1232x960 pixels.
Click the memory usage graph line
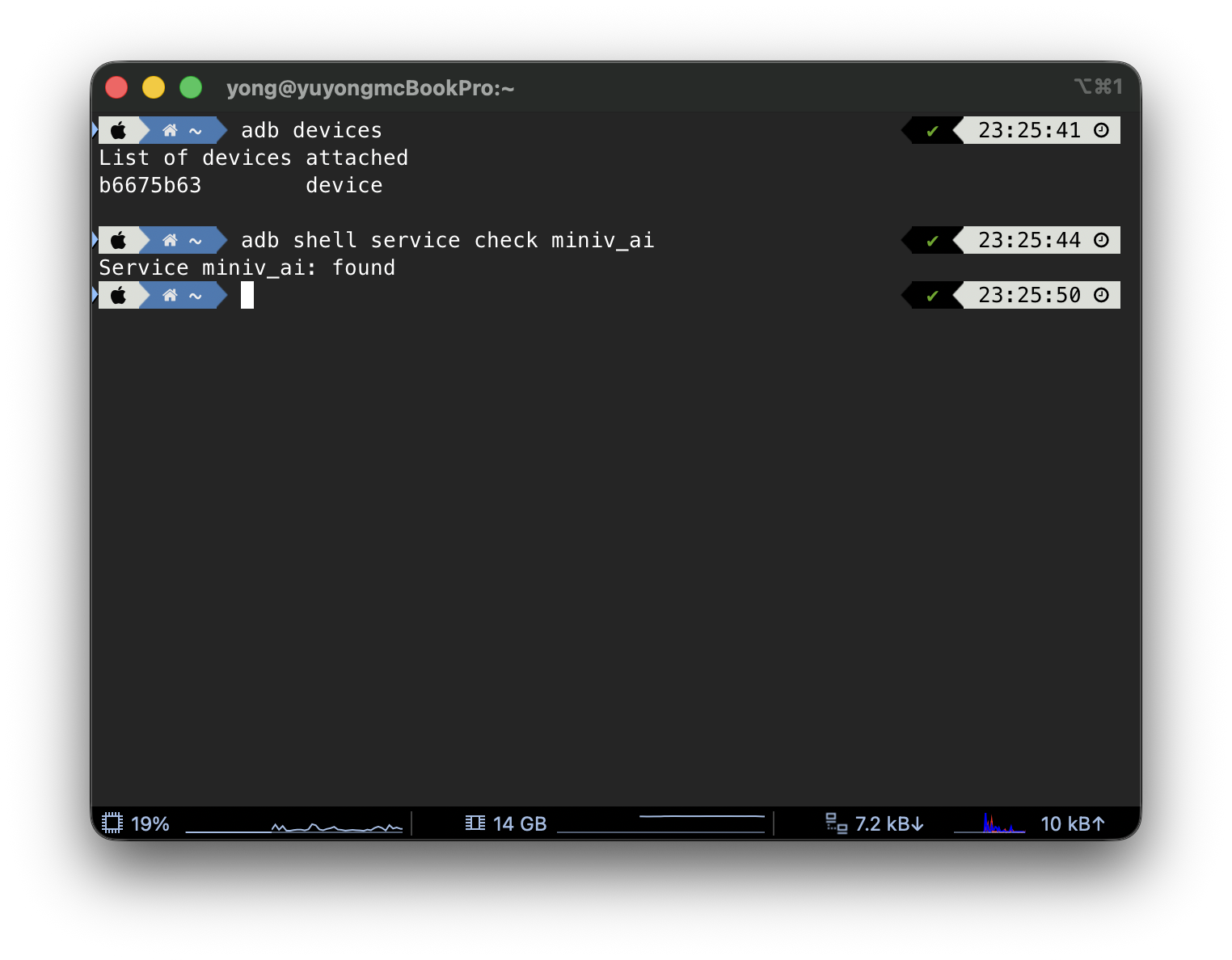pos(661,823)
